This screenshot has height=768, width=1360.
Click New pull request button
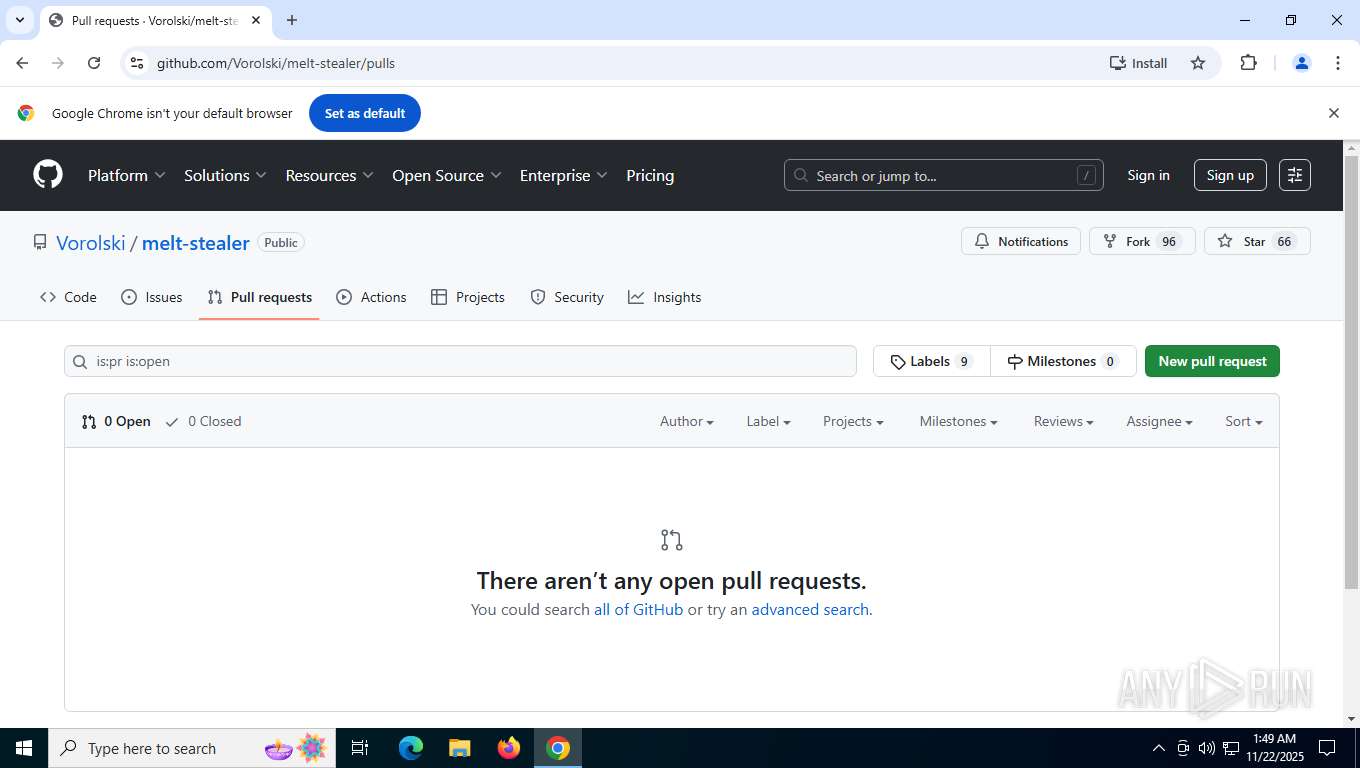click(1212, 361)
